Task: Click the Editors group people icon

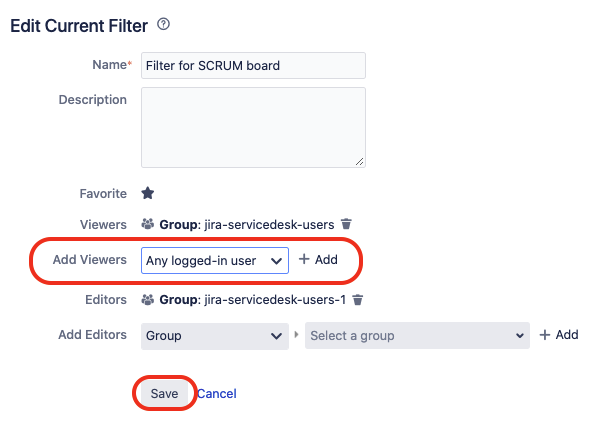Action: coord(148,299)
